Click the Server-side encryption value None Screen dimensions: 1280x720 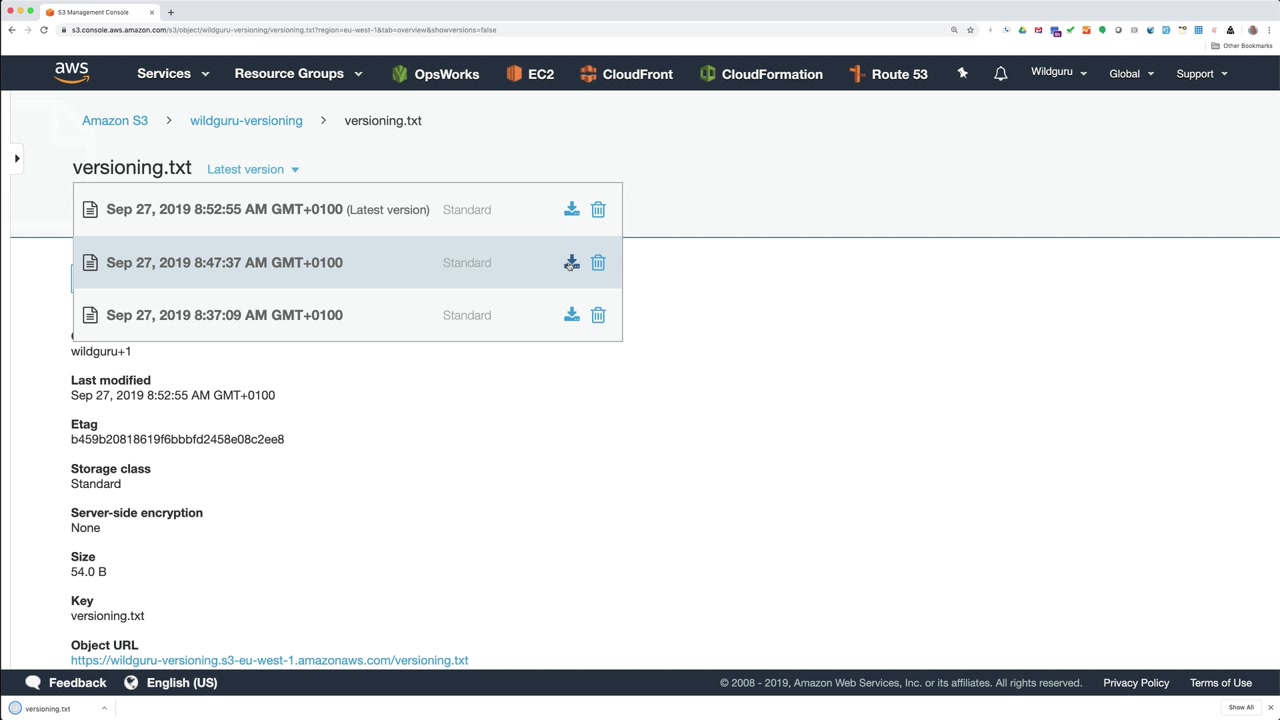[85, 528]
